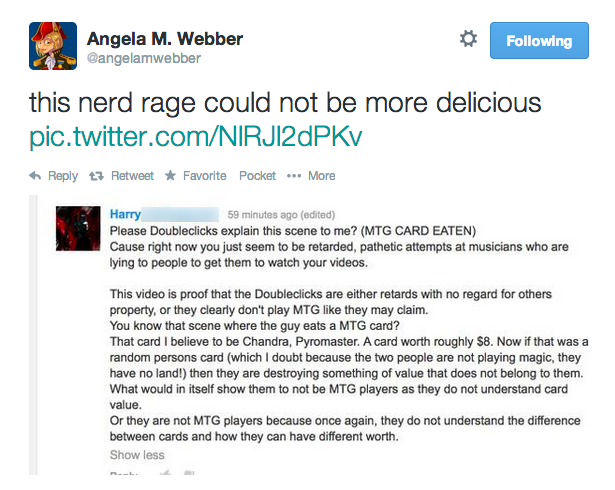Click the Angela M. Webber name
The width and height of the screenshot is (615, 490).
point(165,38)
